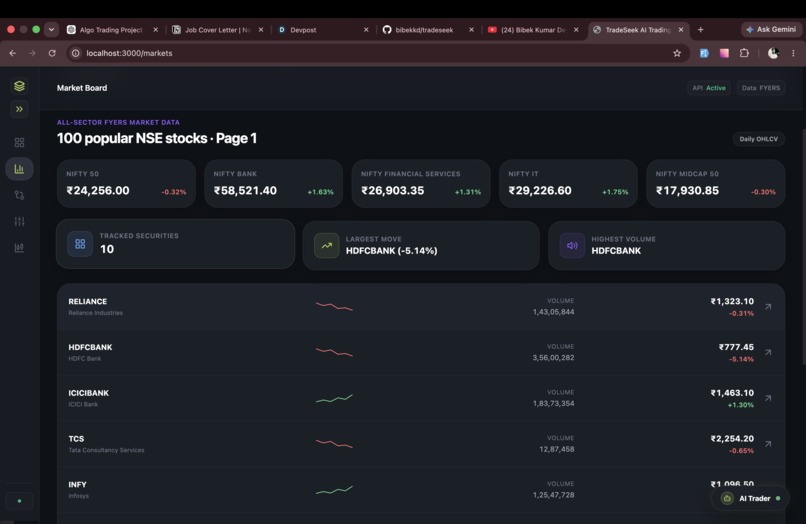Click the INFY sparkline chart
806x524 pixels.
click(x=334, y=490)
